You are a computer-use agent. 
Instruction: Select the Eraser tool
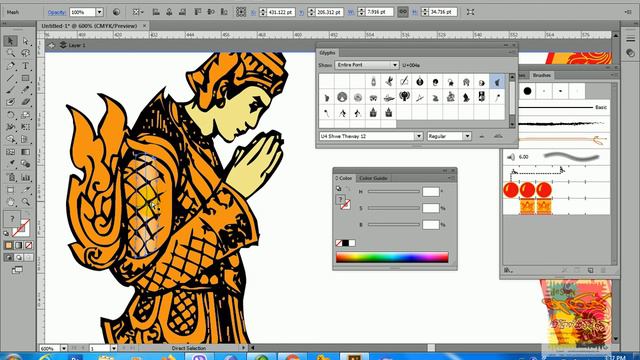point(26,102)
